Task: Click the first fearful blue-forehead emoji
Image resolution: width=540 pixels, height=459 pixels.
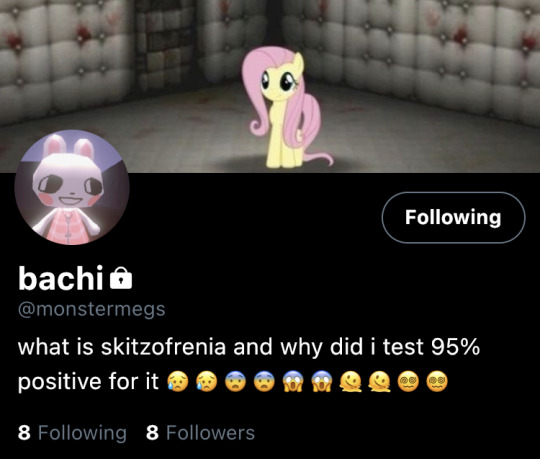Action: (x=236, y=382)
